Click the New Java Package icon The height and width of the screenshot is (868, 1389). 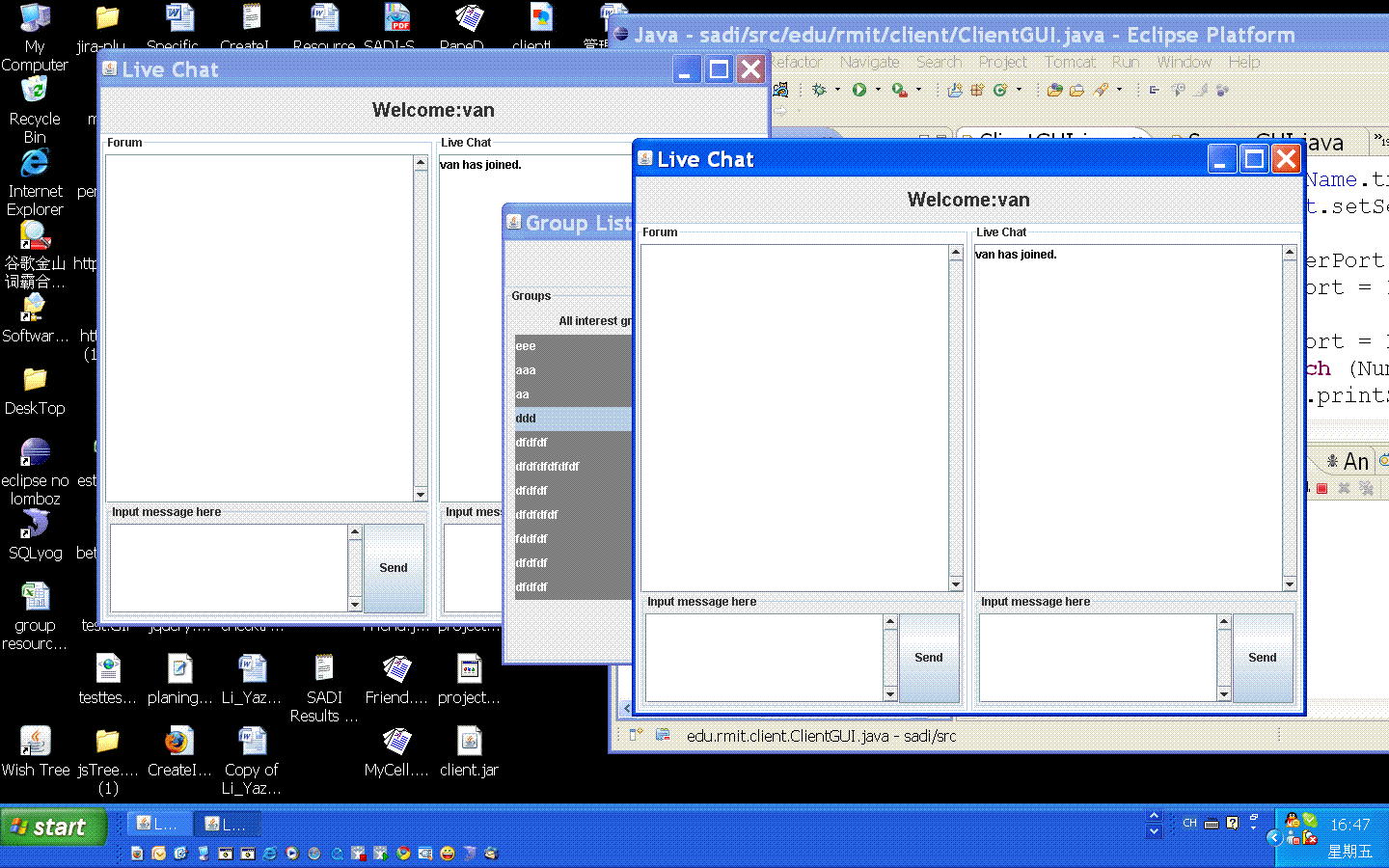pyautogui.click(x=977, y=90)
